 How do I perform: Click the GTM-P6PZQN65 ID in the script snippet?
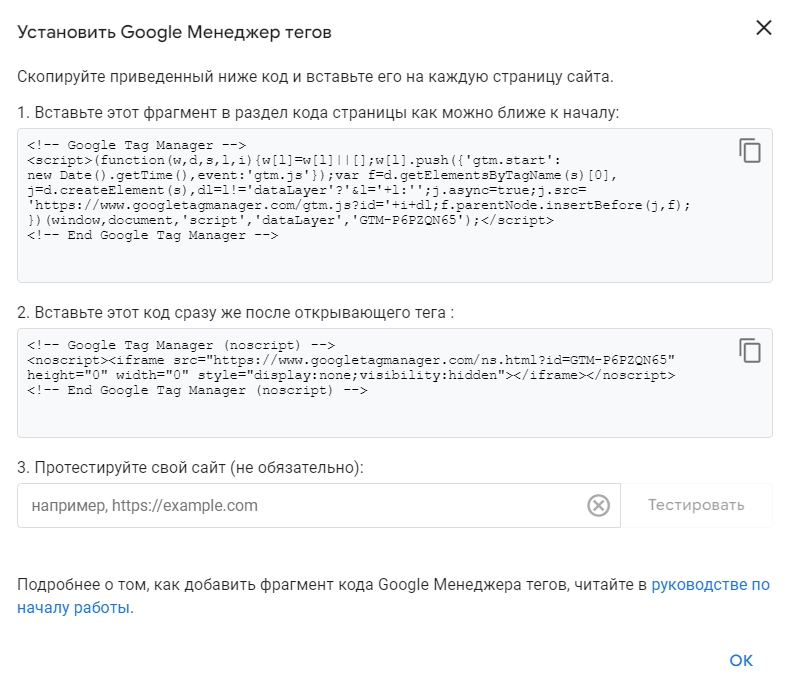pos(407,220)
